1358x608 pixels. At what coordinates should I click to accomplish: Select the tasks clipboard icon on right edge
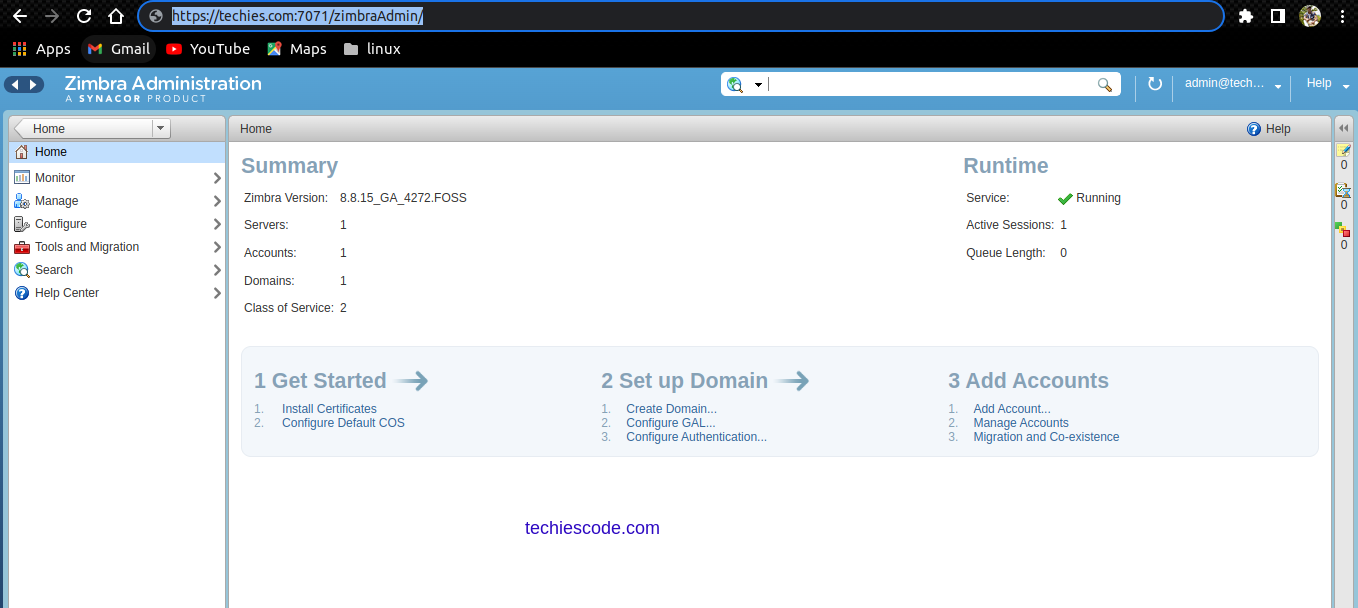[x=1344, y=190]
